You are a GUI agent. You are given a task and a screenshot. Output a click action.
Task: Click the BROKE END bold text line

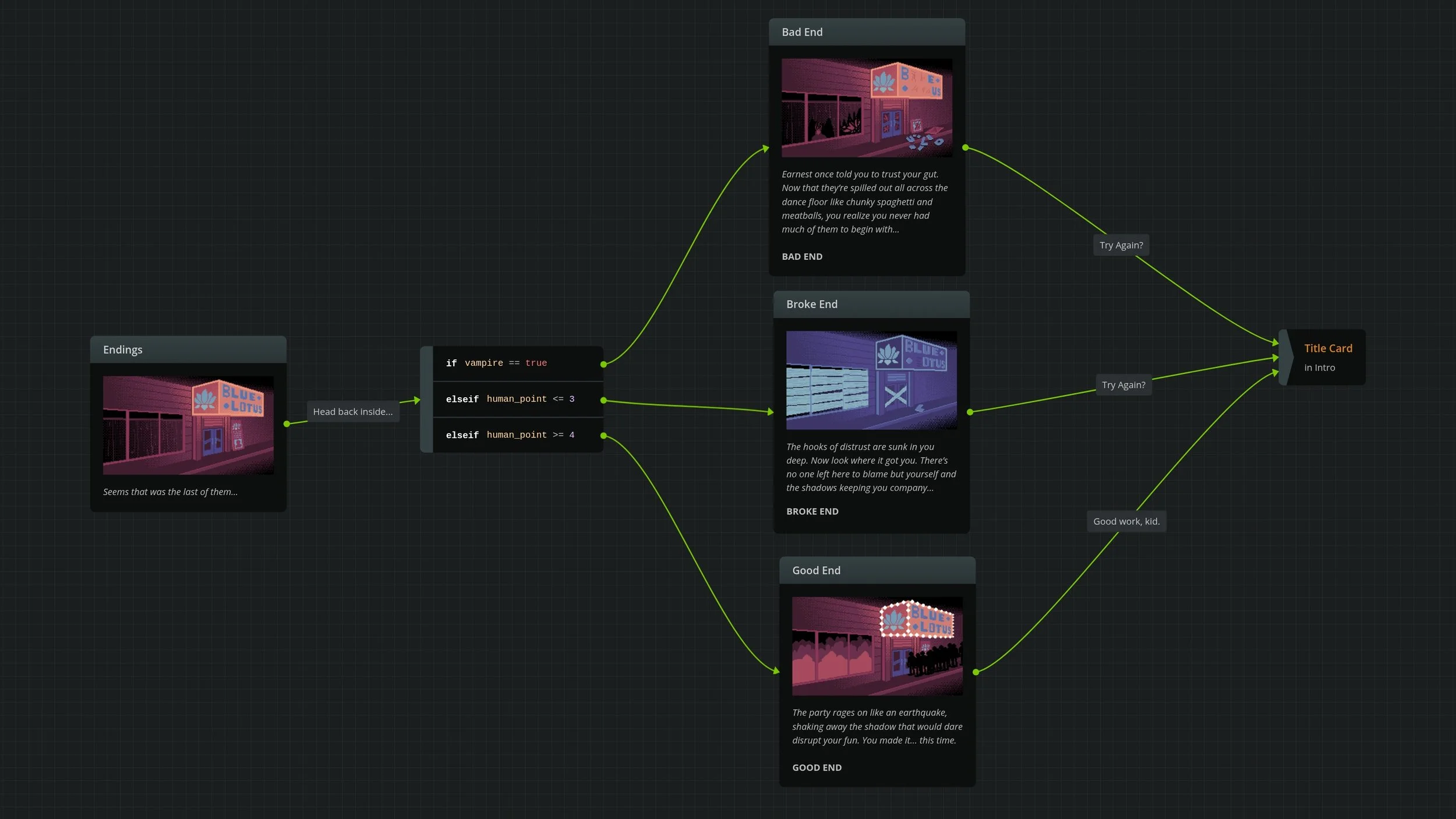(x=812, y=511)
